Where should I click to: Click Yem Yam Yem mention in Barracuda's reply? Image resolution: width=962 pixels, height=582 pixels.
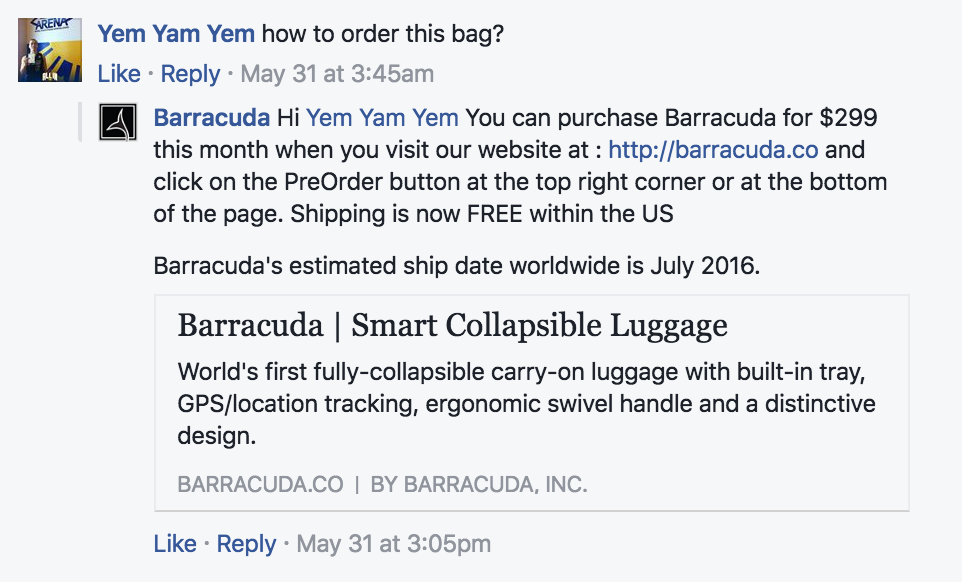click(x=382, y=118)
